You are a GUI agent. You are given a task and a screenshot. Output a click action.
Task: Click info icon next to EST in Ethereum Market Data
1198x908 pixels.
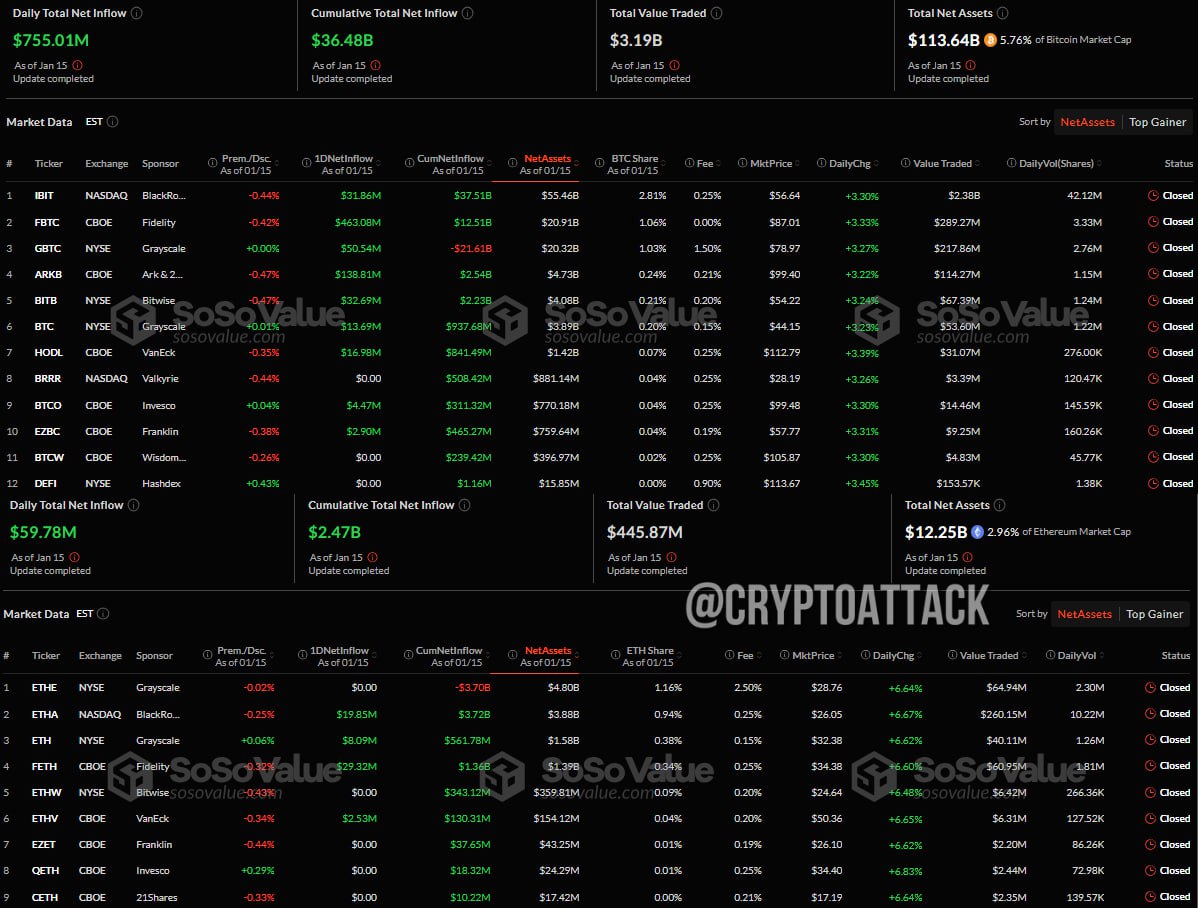pos(103,614)
